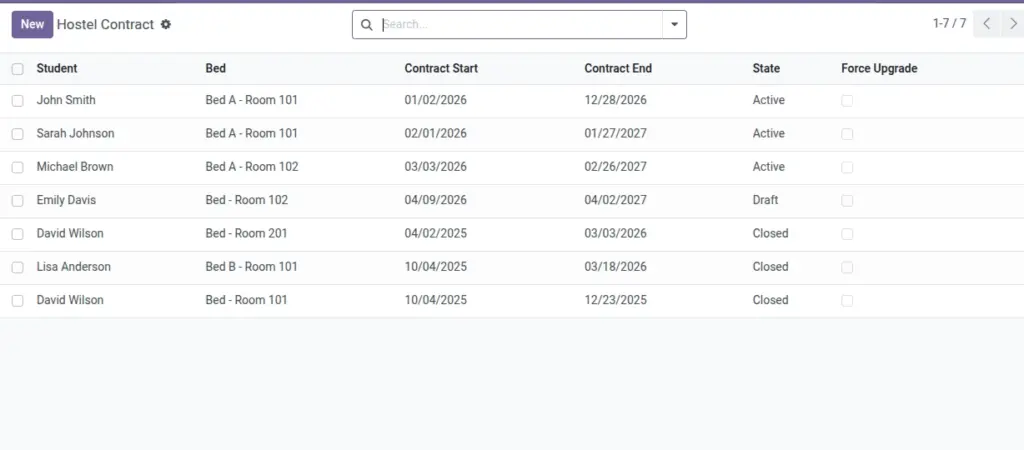Sort by the Force Upgrade column header

tap(879, 68)
